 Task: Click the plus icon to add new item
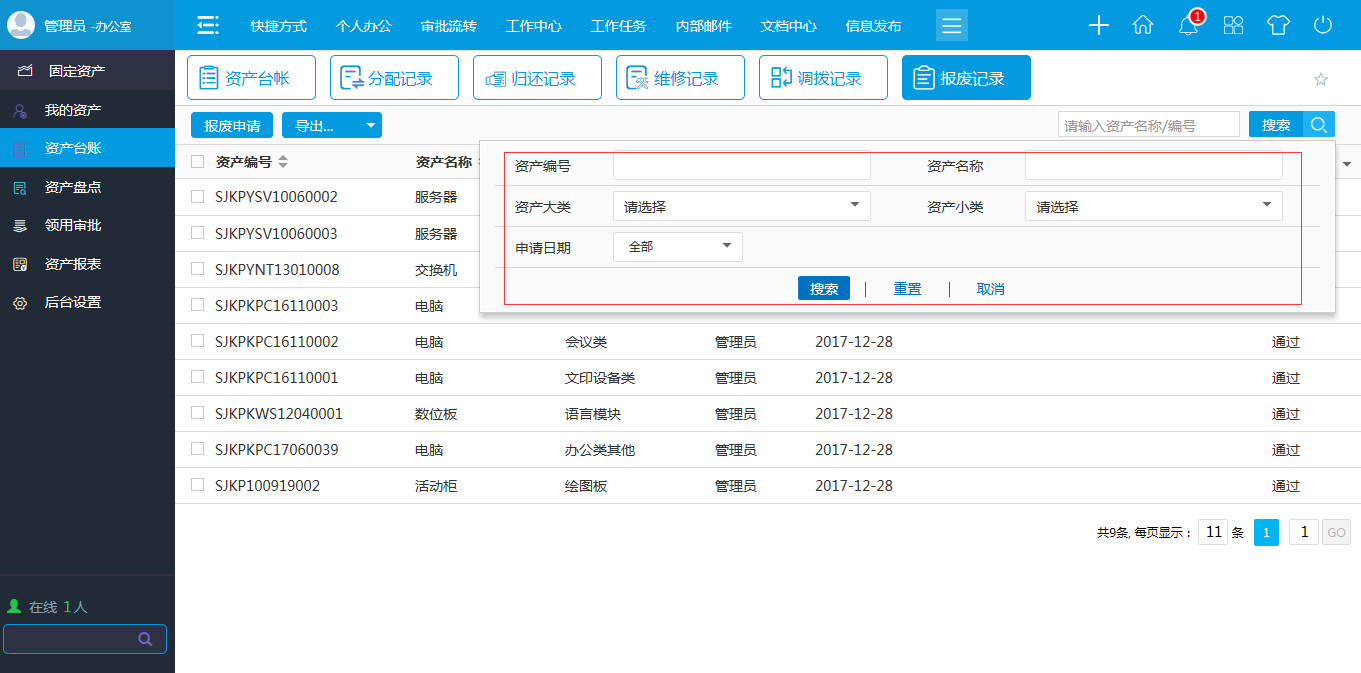pos(1098,25)
